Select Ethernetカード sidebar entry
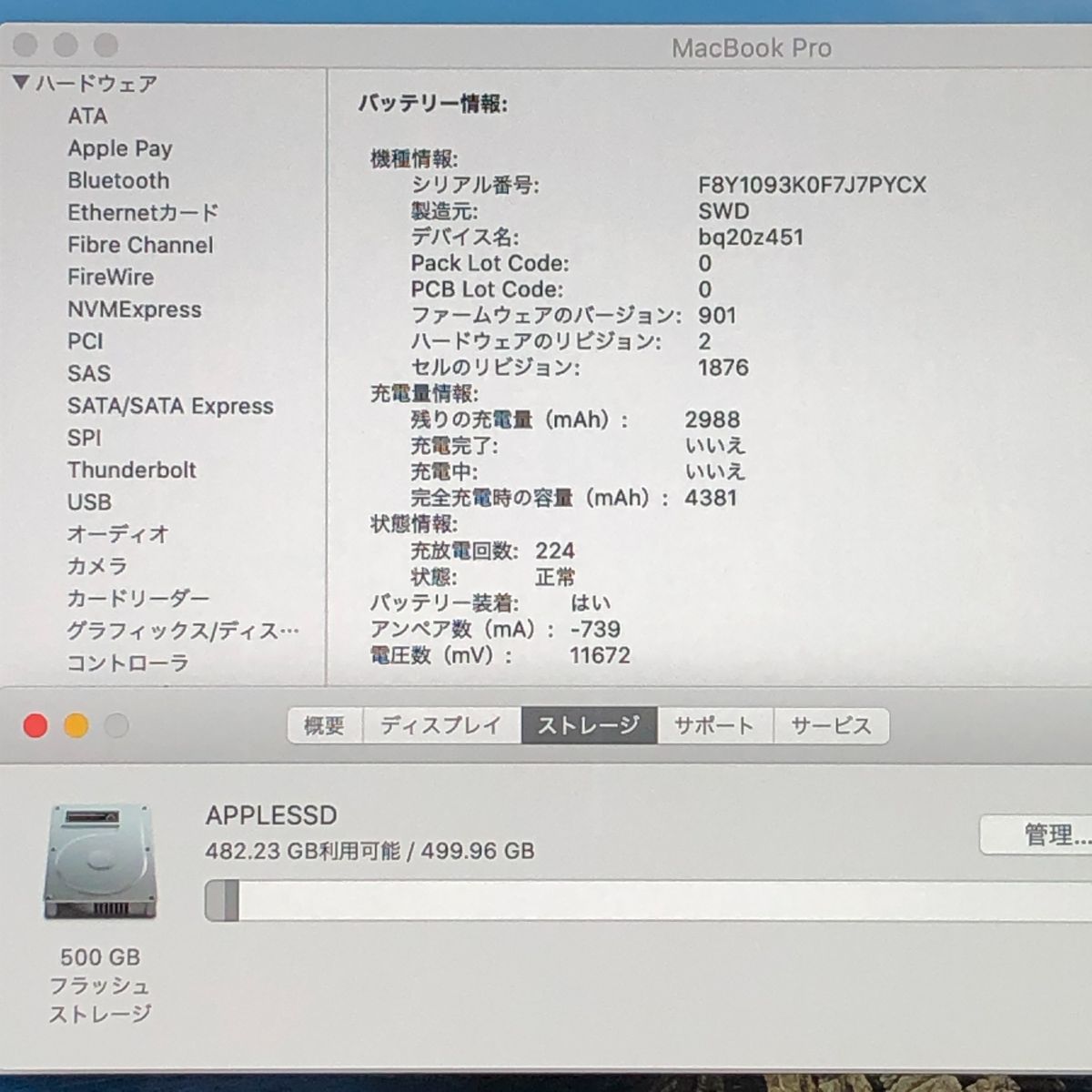The width and height of the screenshot is (1092, 1092). (x=143, y=213)
